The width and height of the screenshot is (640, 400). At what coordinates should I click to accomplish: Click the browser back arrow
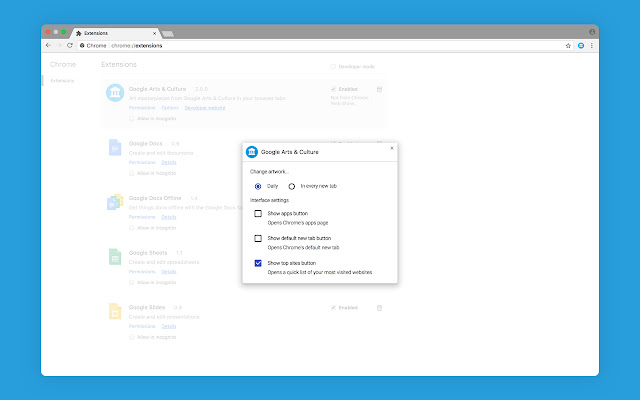(x=49, y=45)
